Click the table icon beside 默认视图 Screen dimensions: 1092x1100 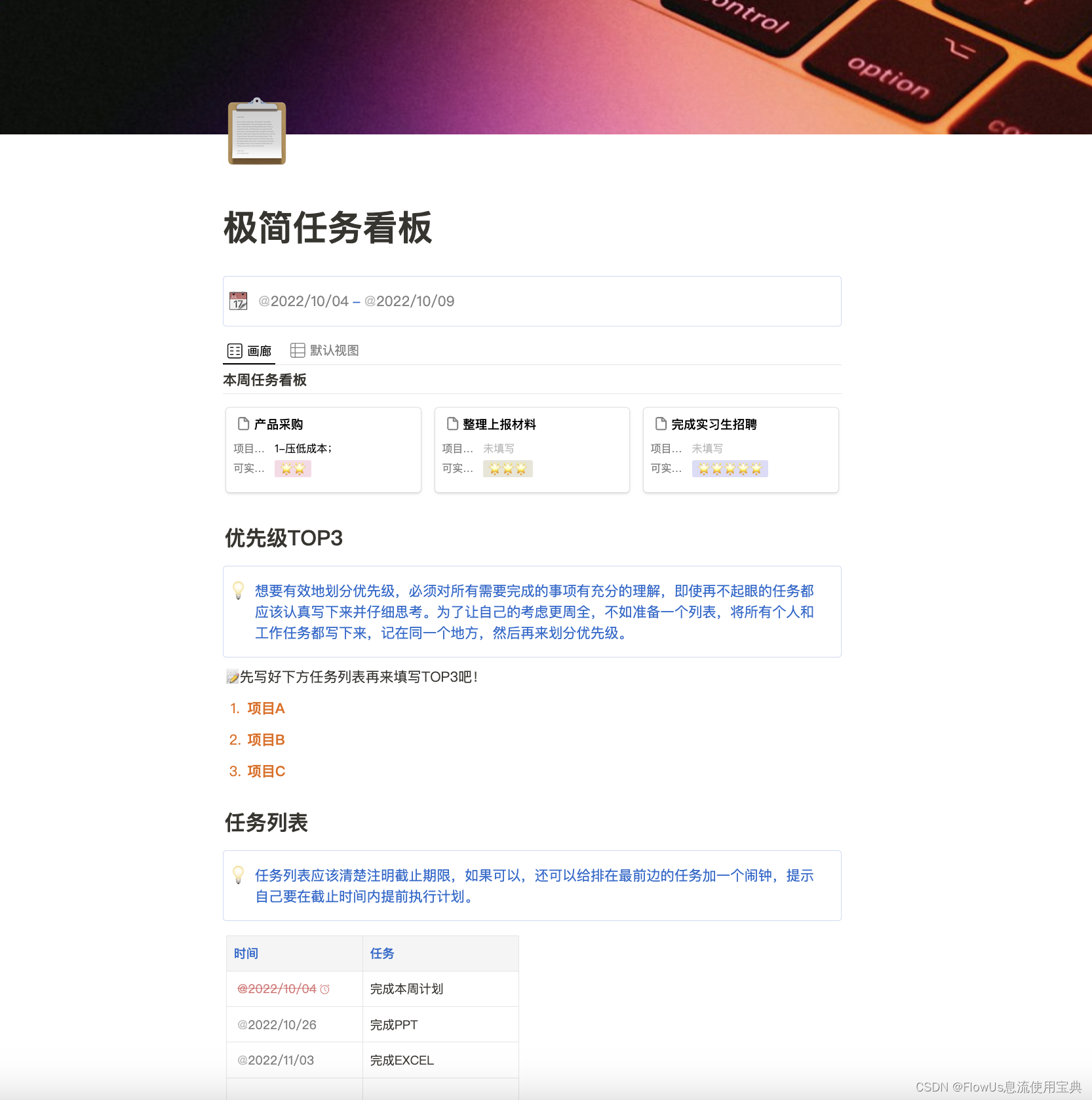(x=298, y=351)
